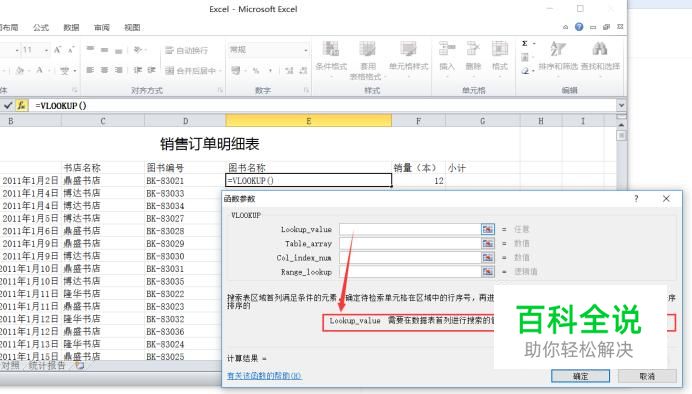
Task: Switch to the 统计报告 sheet tab
Action: [x=47, y=365]
